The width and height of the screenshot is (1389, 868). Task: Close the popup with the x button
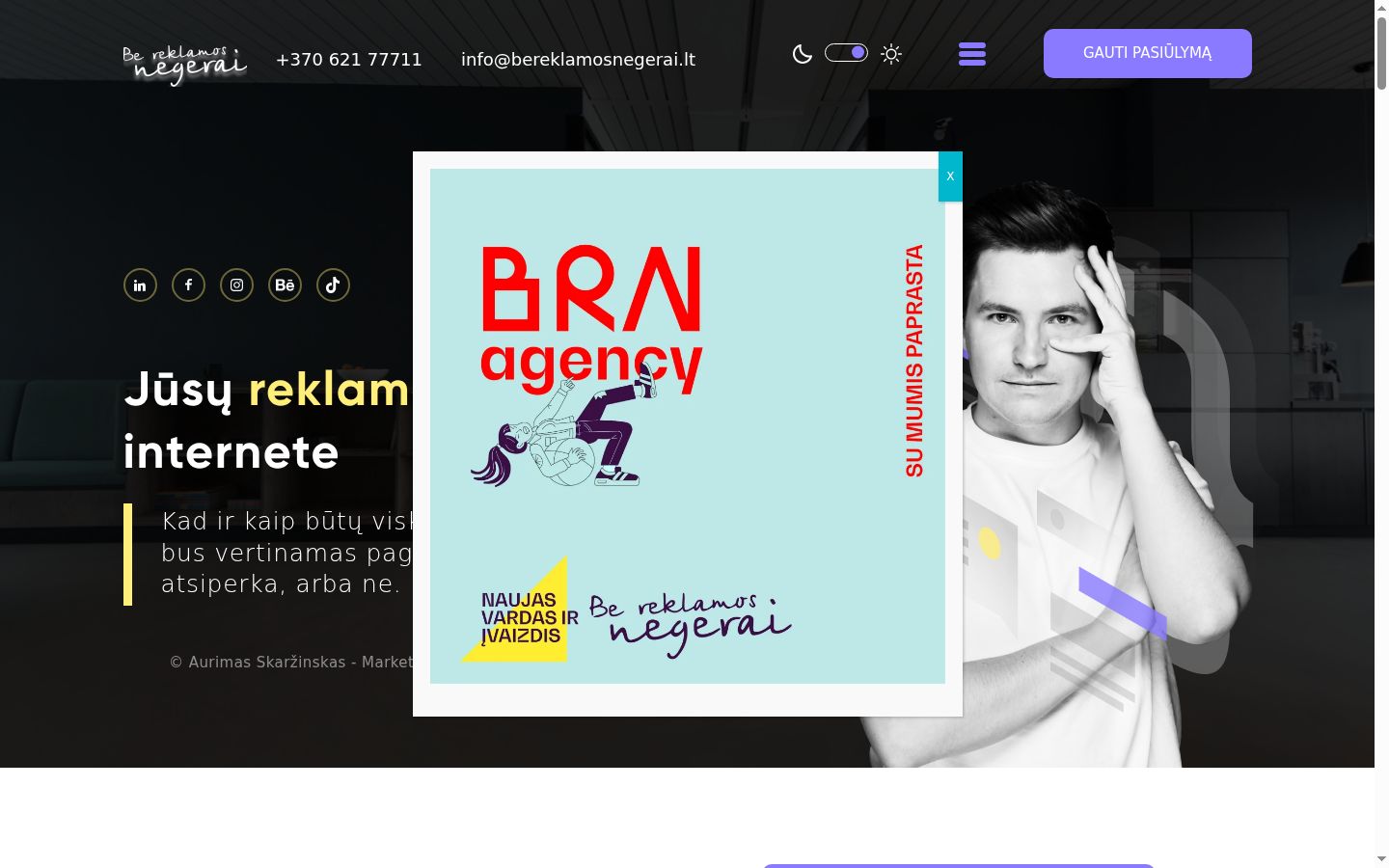(950, 176)
